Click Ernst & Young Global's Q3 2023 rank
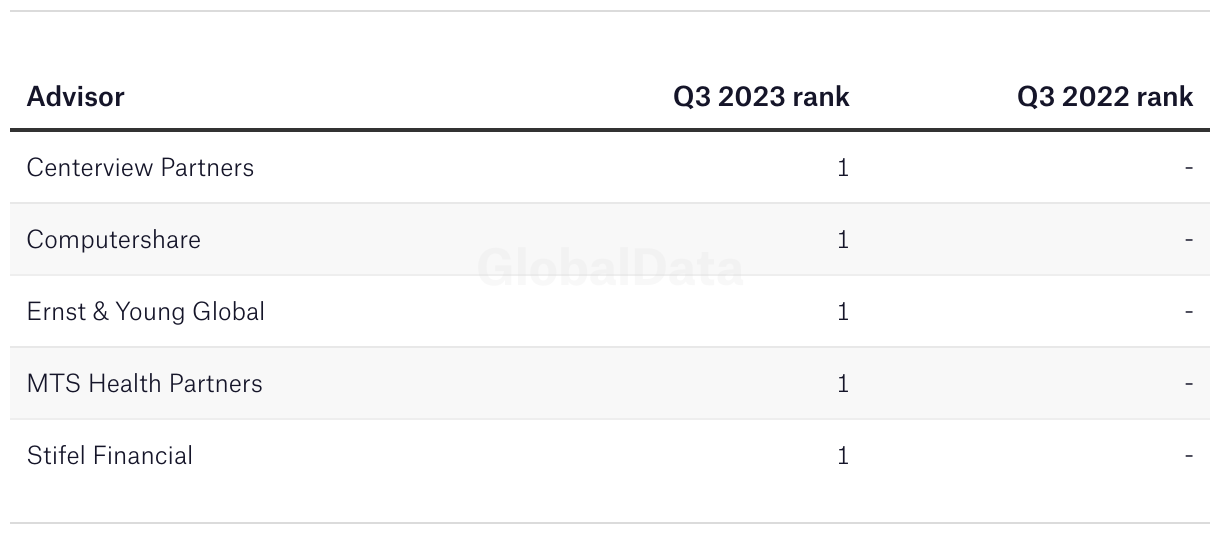The image size is (1220, 534). click(843, 312)
